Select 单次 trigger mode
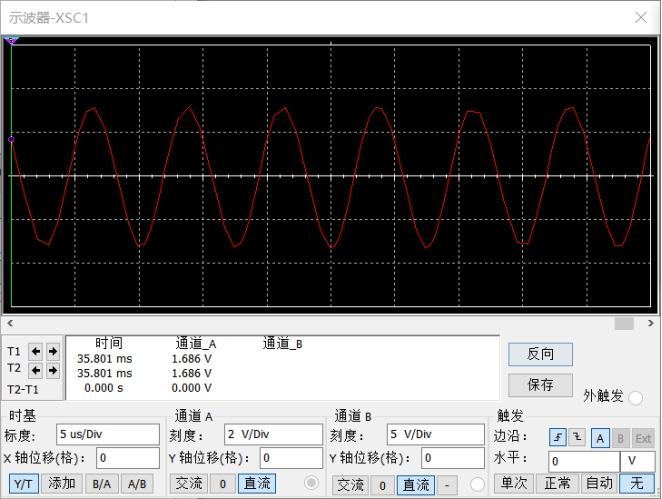Screen dimensions: 662x499 (514, 483)
